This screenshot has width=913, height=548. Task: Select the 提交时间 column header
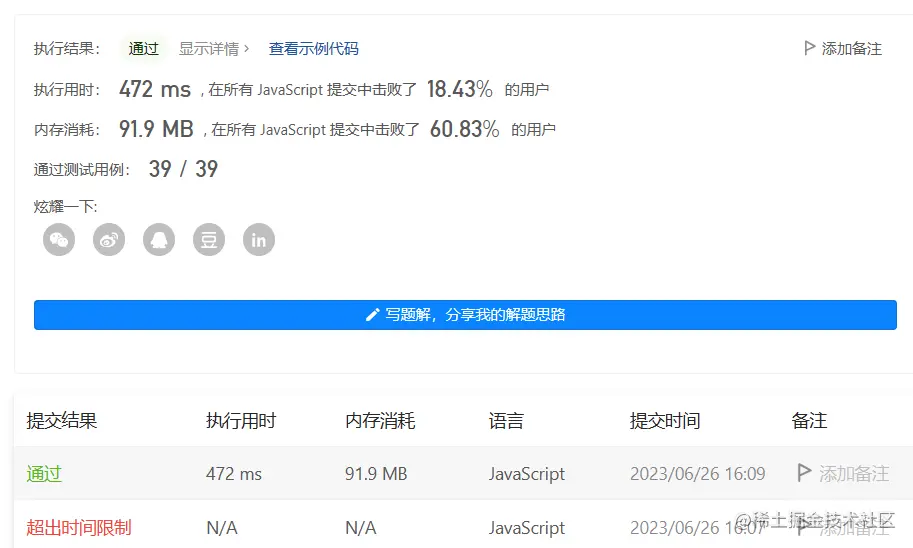[665, 420]
